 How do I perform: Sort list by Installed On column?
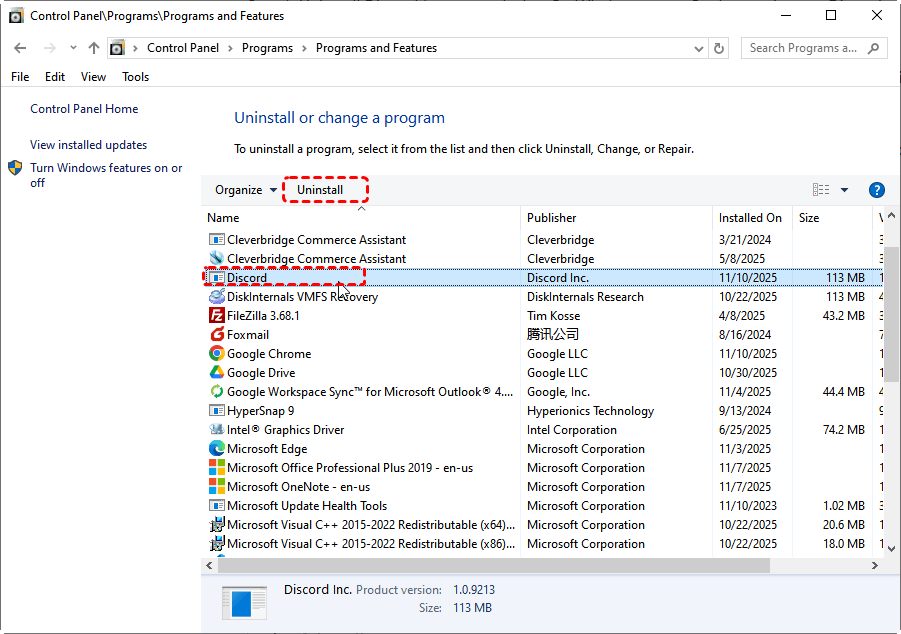tap(750, 218)
